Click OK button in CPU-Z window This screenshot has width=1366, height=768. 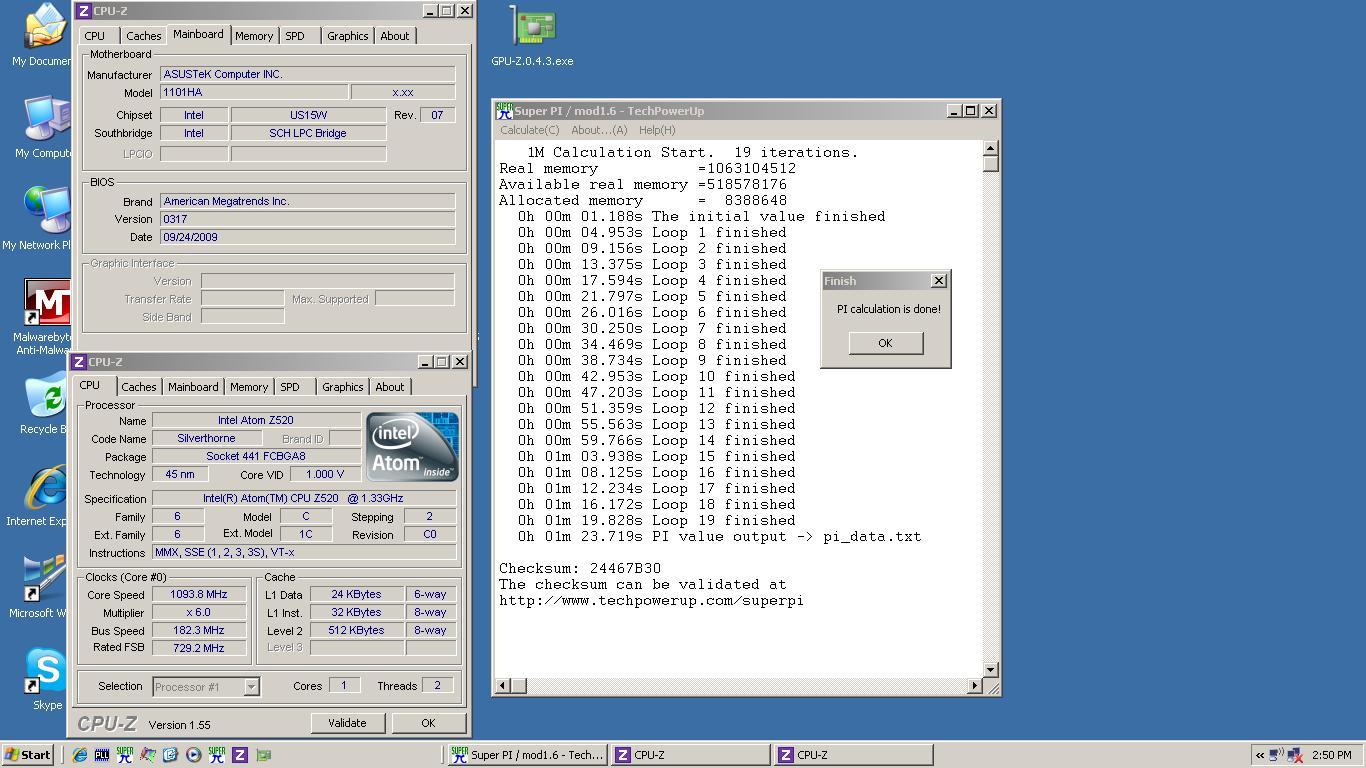[428, 723]
